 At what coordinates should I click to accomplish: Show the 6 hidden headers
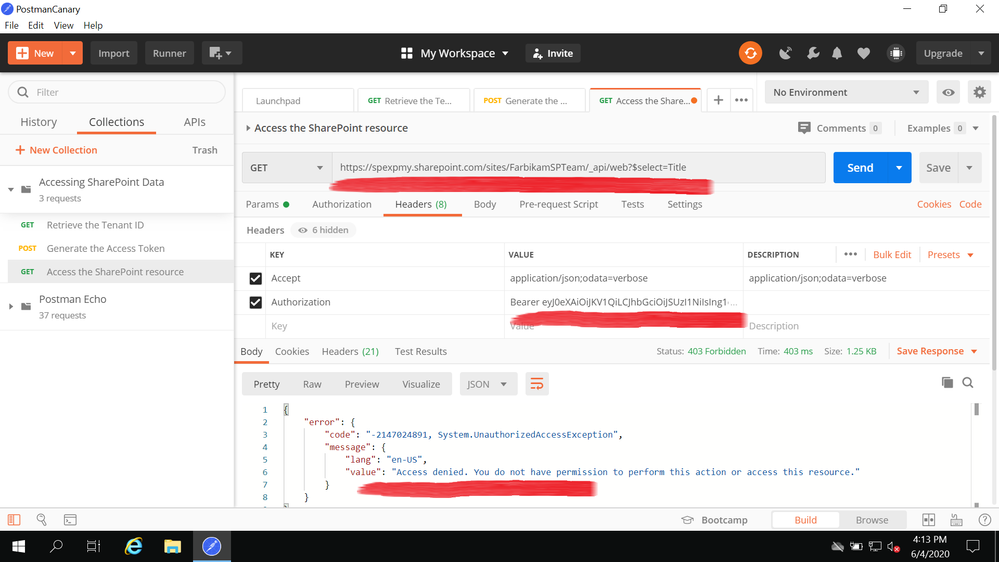coord(323,230)
